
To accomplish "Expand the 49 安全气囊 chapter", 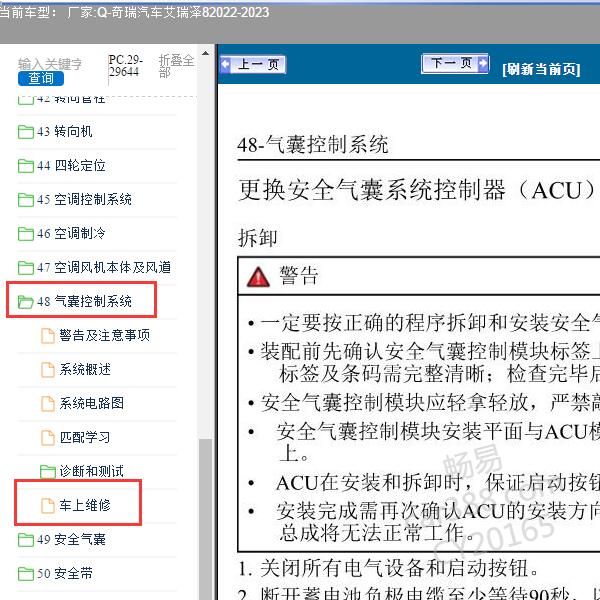I will pyautogui.click(x=71, y=540).
